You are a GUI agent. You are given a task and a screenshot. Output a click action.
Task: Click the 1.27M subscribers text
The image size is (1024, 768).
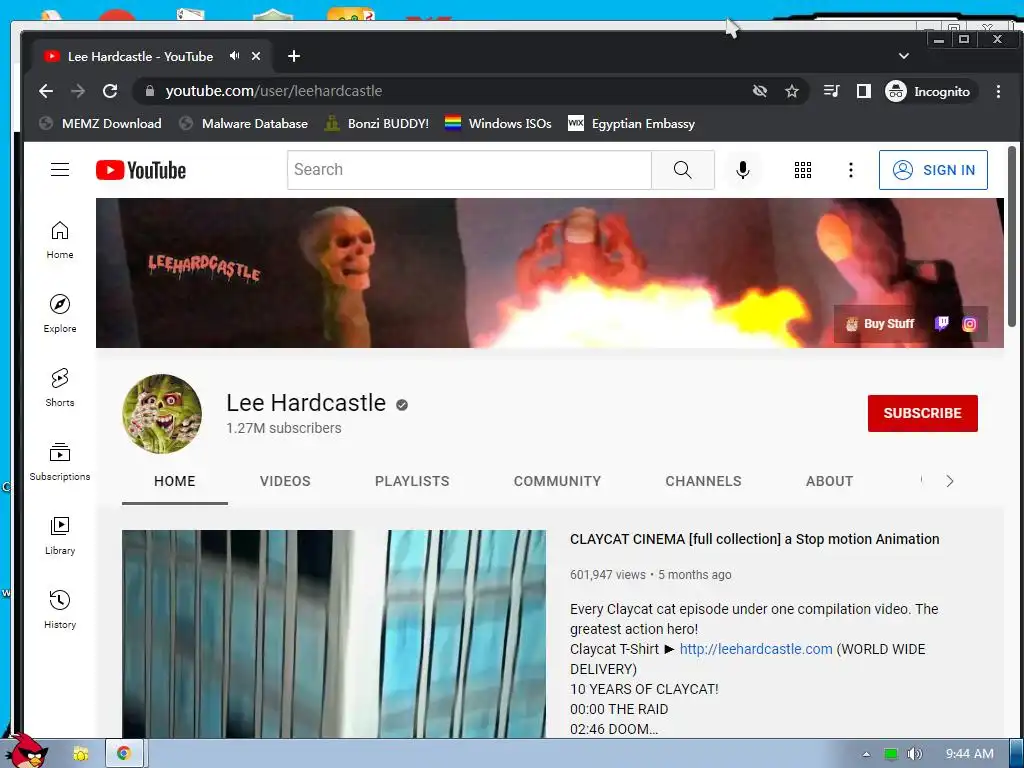click(x=283, y=428)
